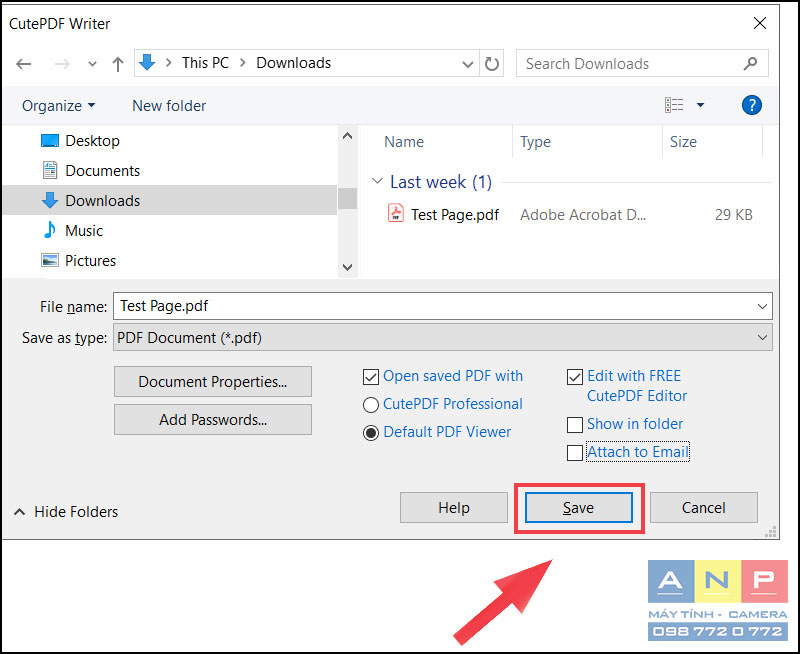800x654 pixels.
Task: Select Pictures in the folder tree
Action: (91, 261)
